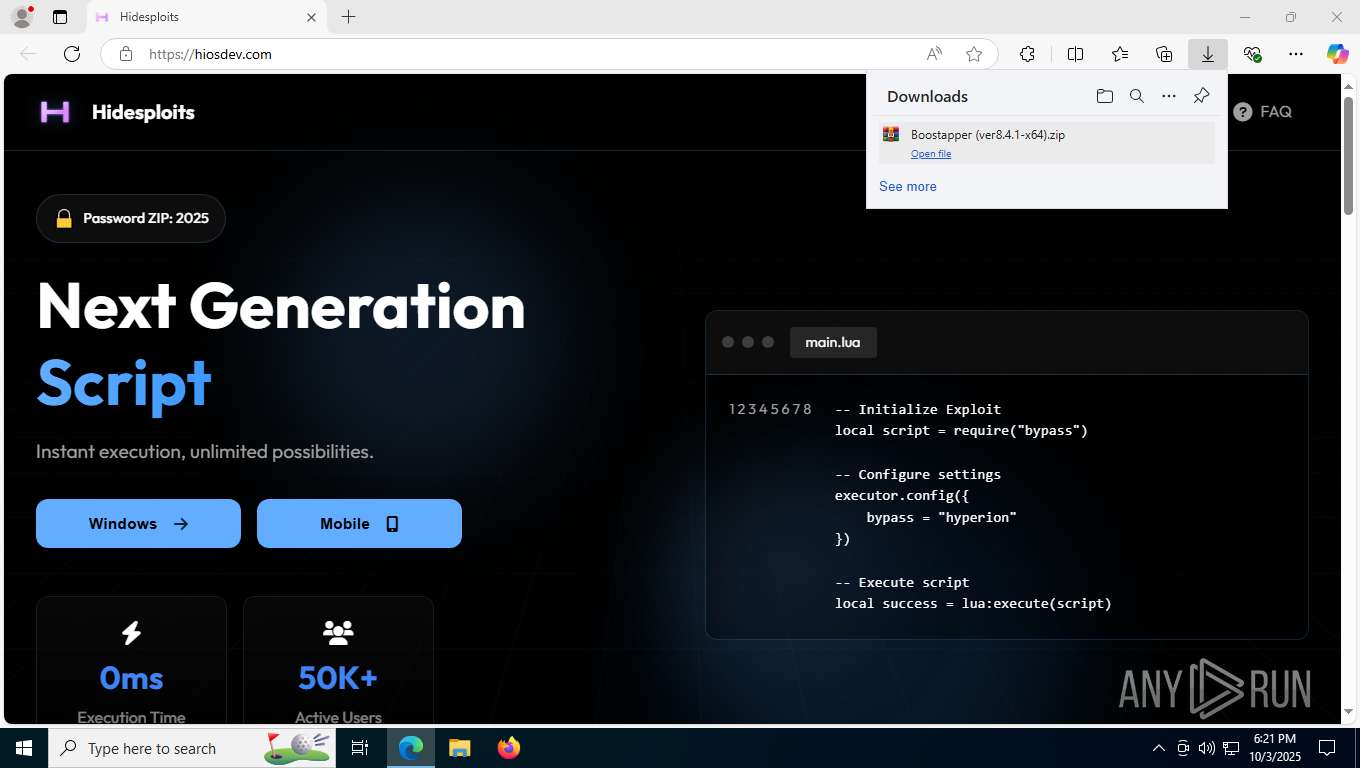Viewport: 1360px width, 768px height.
Task: Select the Hidesploits browser tab
Action: click(x=207, y=17)
